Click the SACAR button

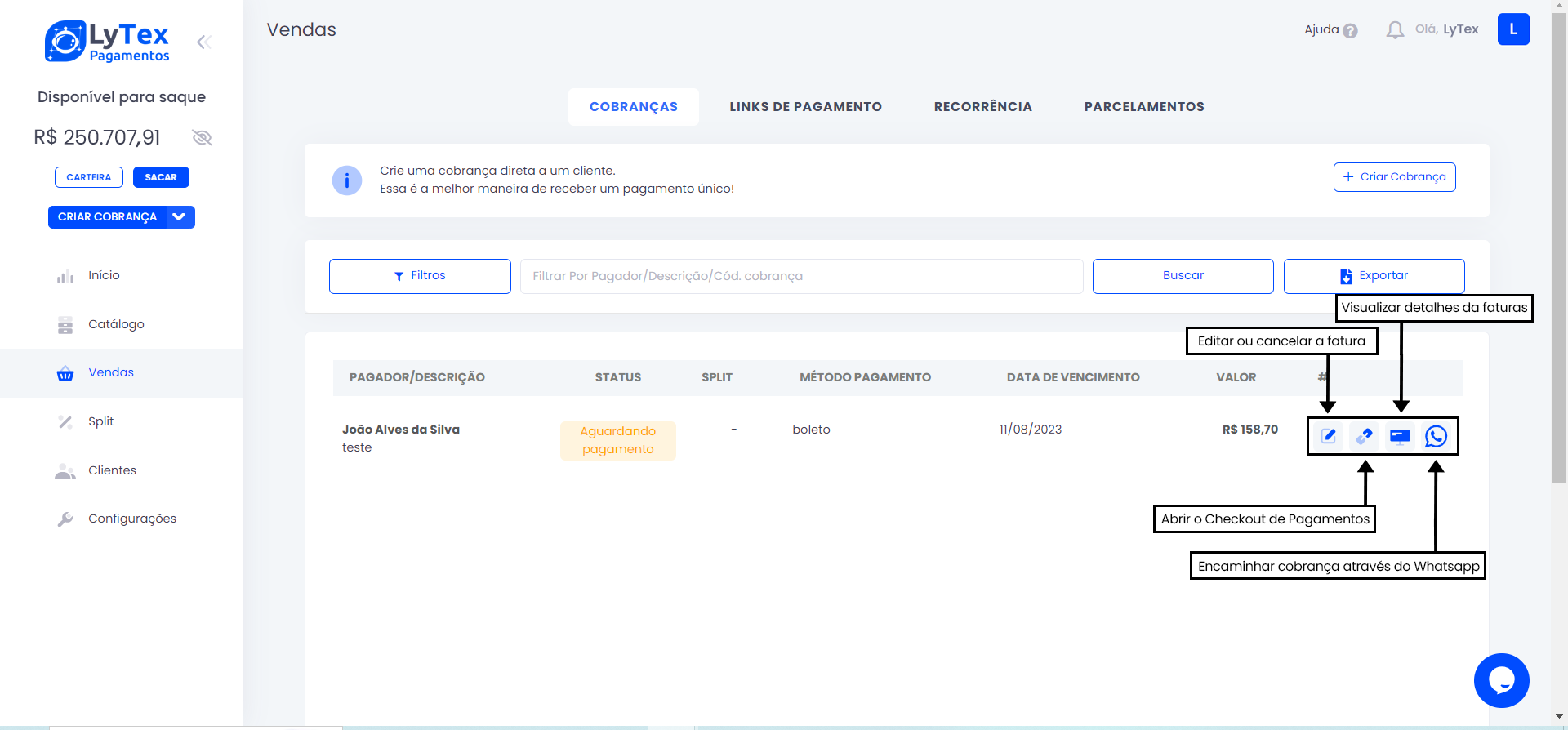click(161, 177)
